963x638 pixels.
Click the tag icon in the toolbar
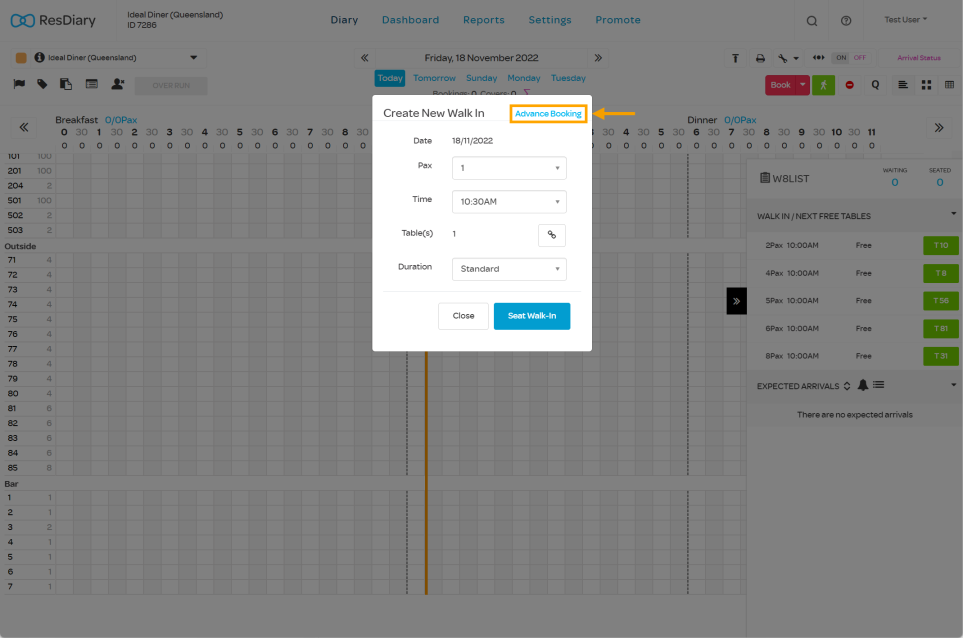pyautogui.click(x=41, y=84)
